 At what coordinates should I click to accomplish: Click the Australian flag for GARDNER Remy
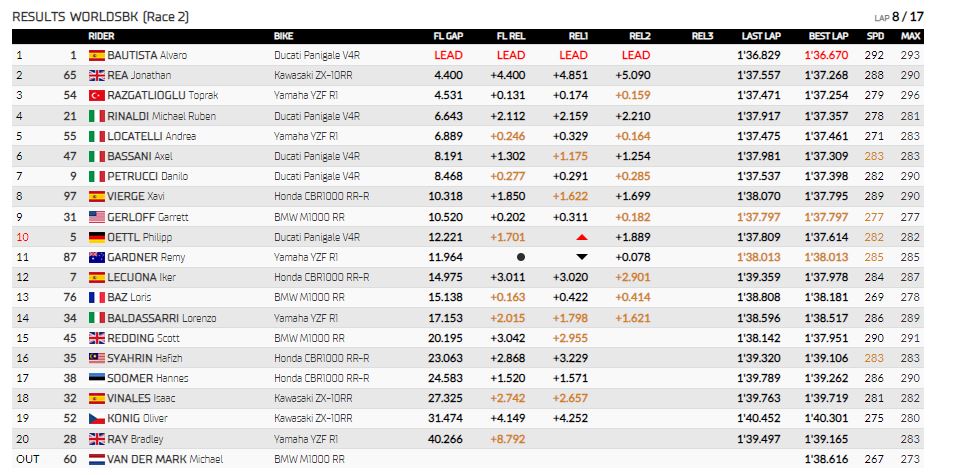tap(97, 257)
